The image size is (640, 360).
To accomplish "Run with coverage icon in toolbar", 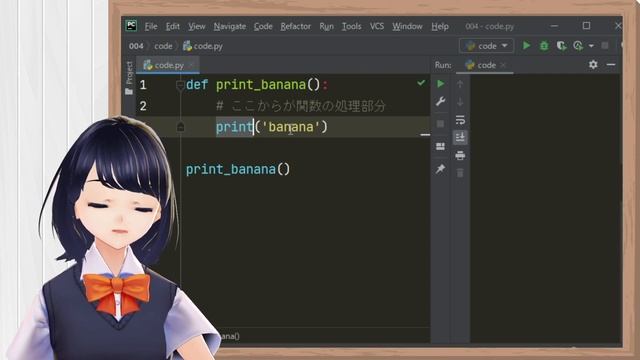I will pos(562,46).
